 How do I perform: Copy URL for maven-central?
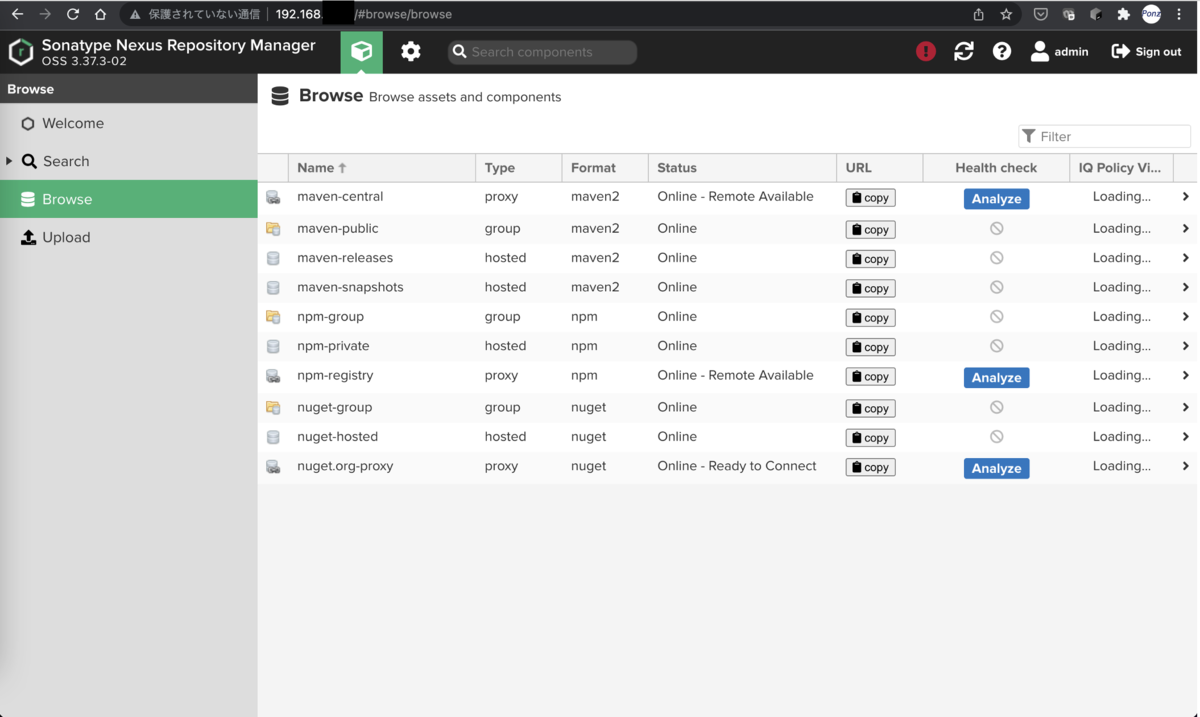tap(870, 198)
